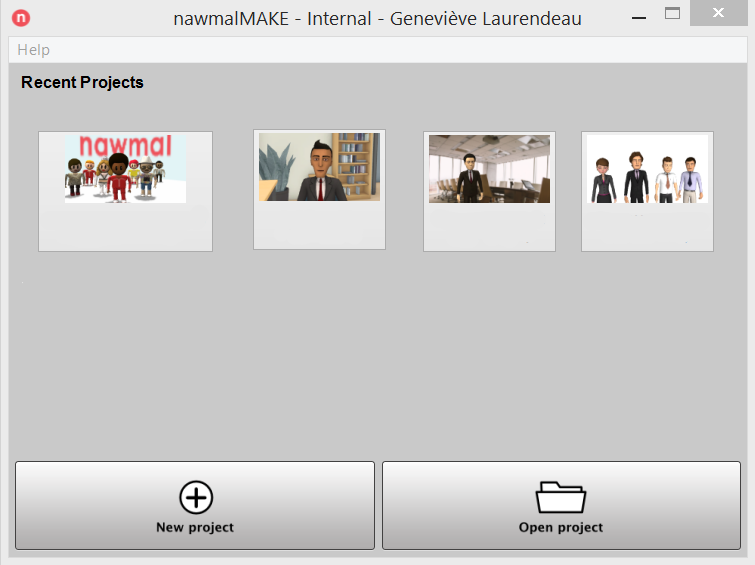The height and width of the screenshot is (565, 755).
Task: Maximize the nawmalMAKE window
Action: pyautogui.click(x=672, y=13)
